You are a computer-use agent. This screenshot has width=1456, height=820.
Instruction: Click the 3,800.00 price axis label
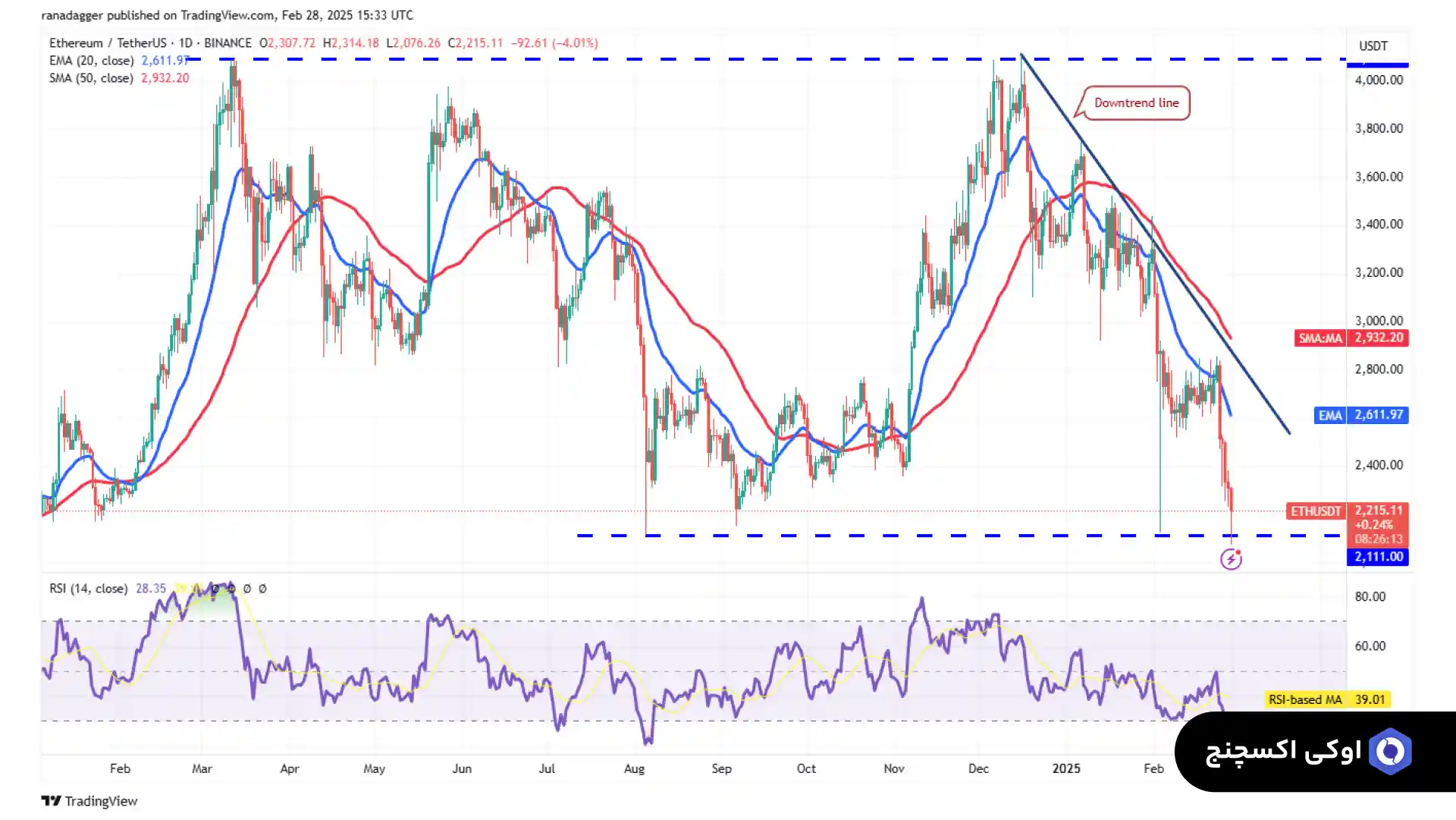coord(1379,128)
